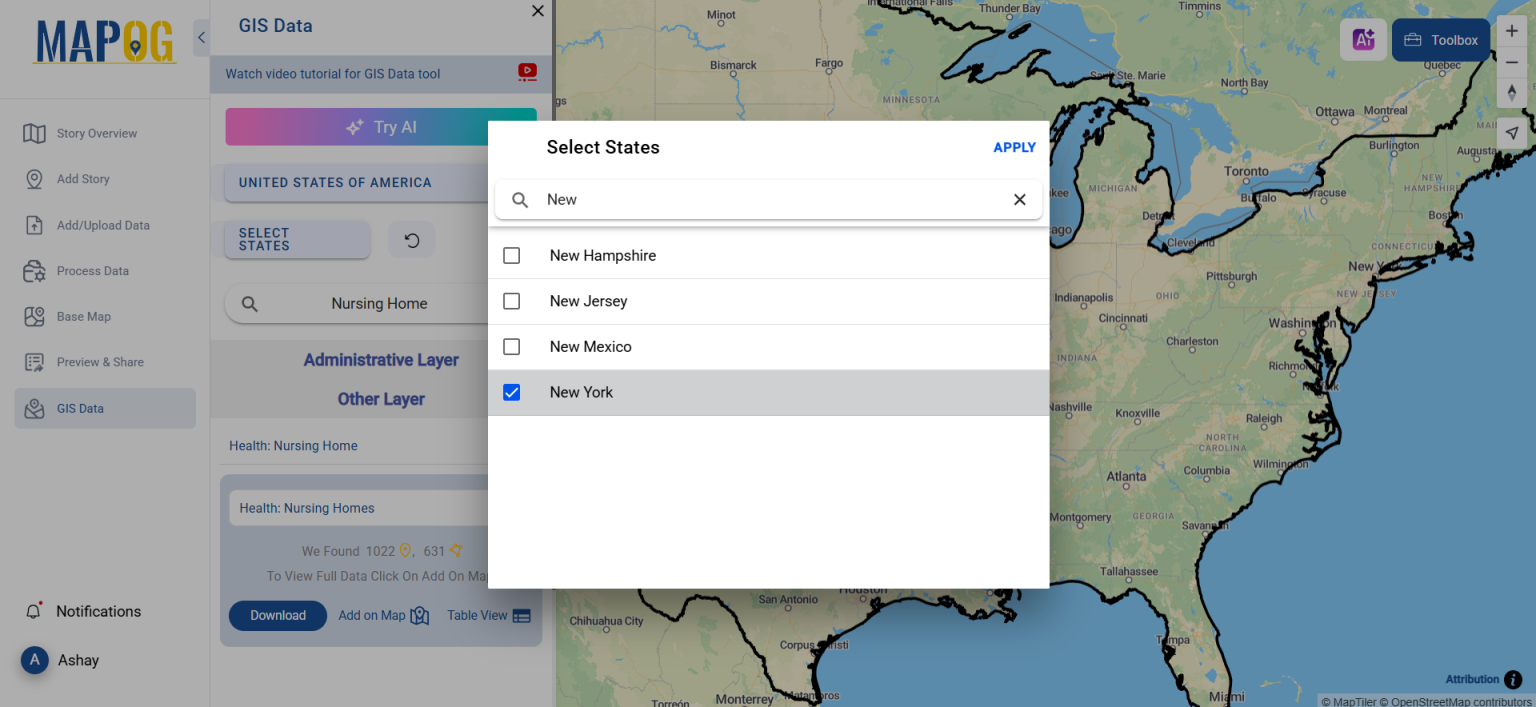Switch to the Administrative Layer tab
The width and height of the screenshot is (1536, 707).
[381, 360]
